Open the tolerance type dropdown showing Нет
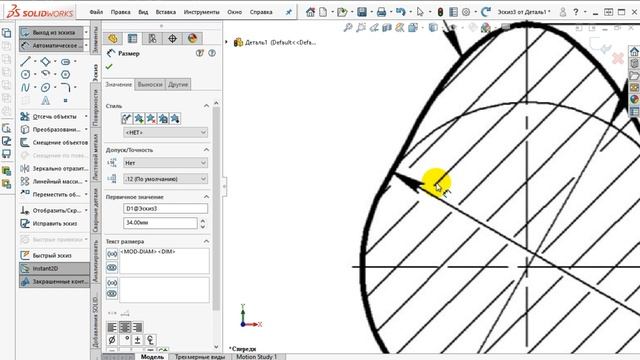The width and height of the screenshot is (640, 360). coord(165,163)
